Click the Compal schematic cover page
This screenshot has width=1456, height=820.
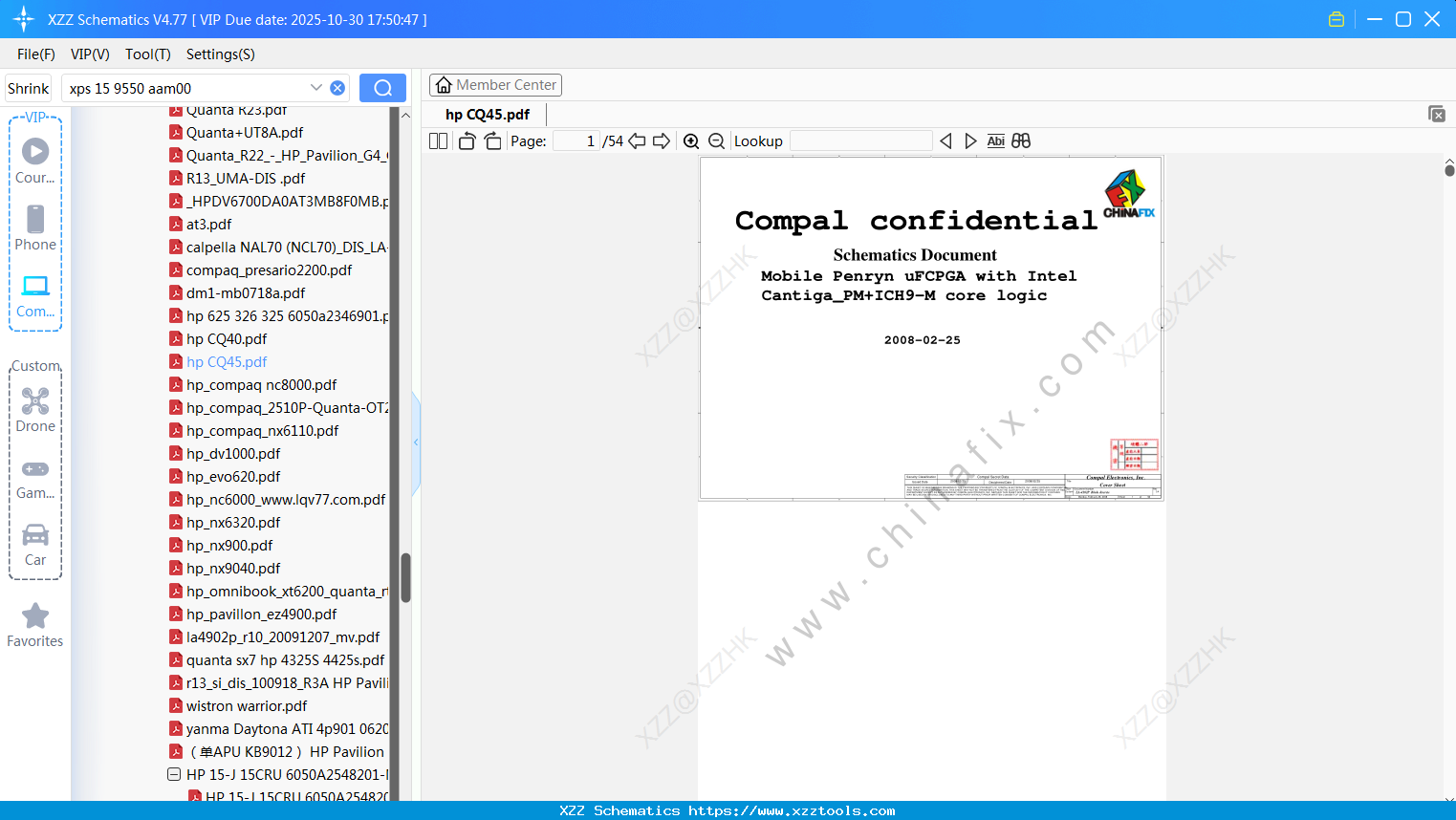pyautogui.click(x=931, y=328)
